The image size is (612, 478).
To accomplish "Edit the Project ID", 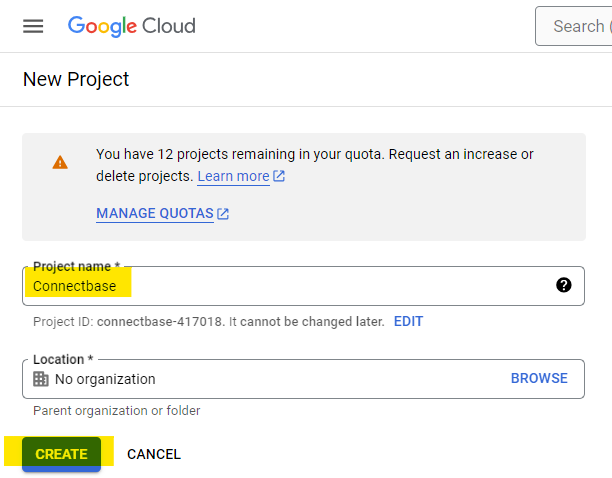I will pyautogui.click(x=408, y=322).
